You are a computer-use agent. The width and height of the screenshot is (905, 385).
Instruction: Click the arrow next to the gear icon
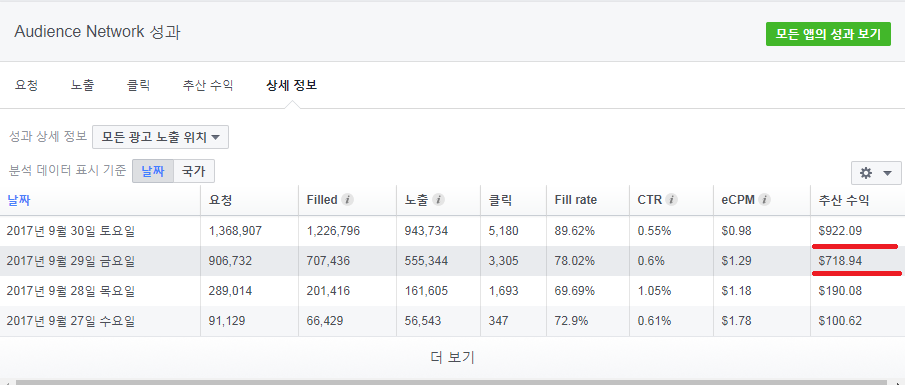click(888, 173)
